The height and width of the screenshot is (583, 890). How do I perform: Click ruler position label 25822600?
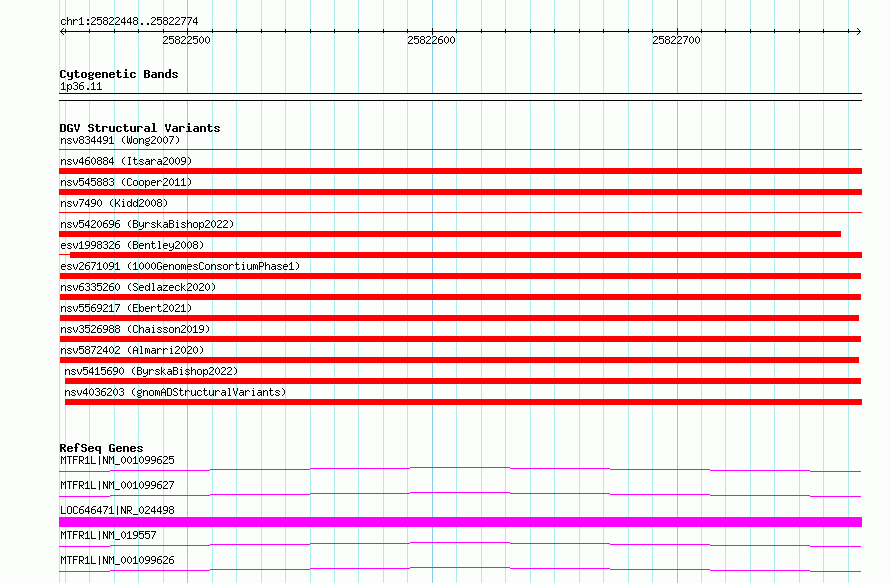[x=431, y=40]
